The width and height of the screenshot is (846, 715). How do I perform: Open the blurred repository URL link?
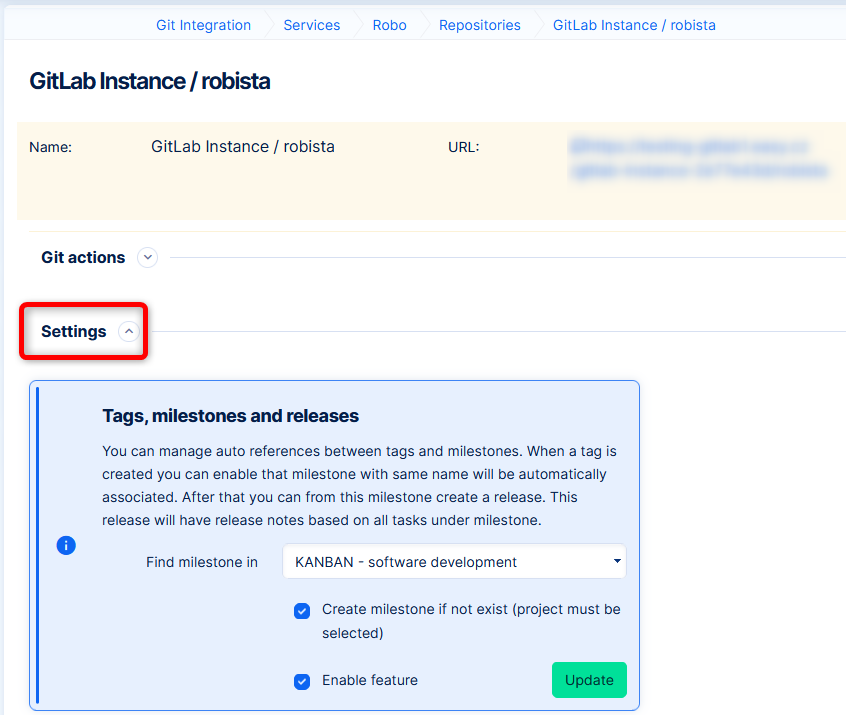(700, 159)
